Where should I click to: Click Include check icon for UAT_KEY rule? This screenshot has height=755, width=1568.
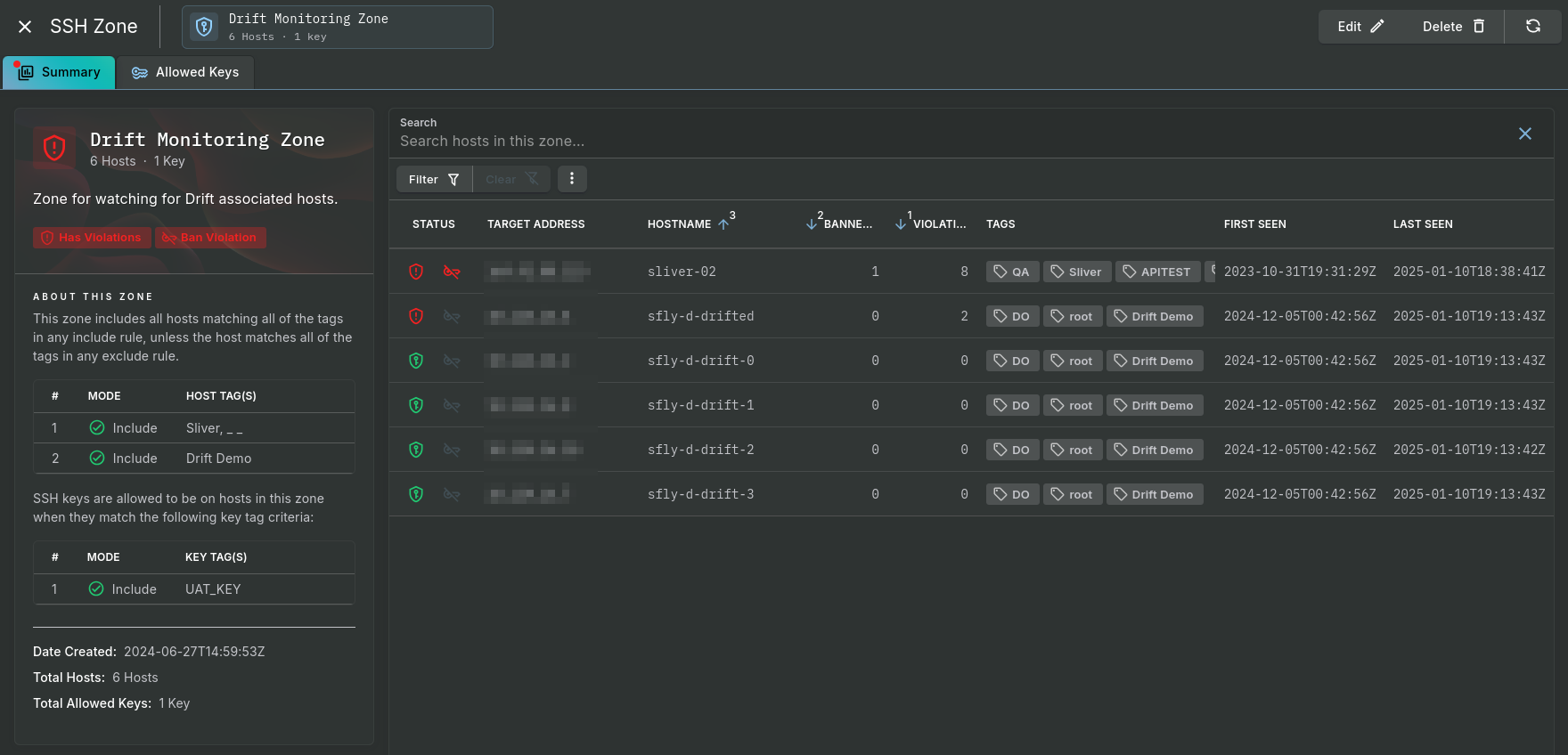[96, 589]
